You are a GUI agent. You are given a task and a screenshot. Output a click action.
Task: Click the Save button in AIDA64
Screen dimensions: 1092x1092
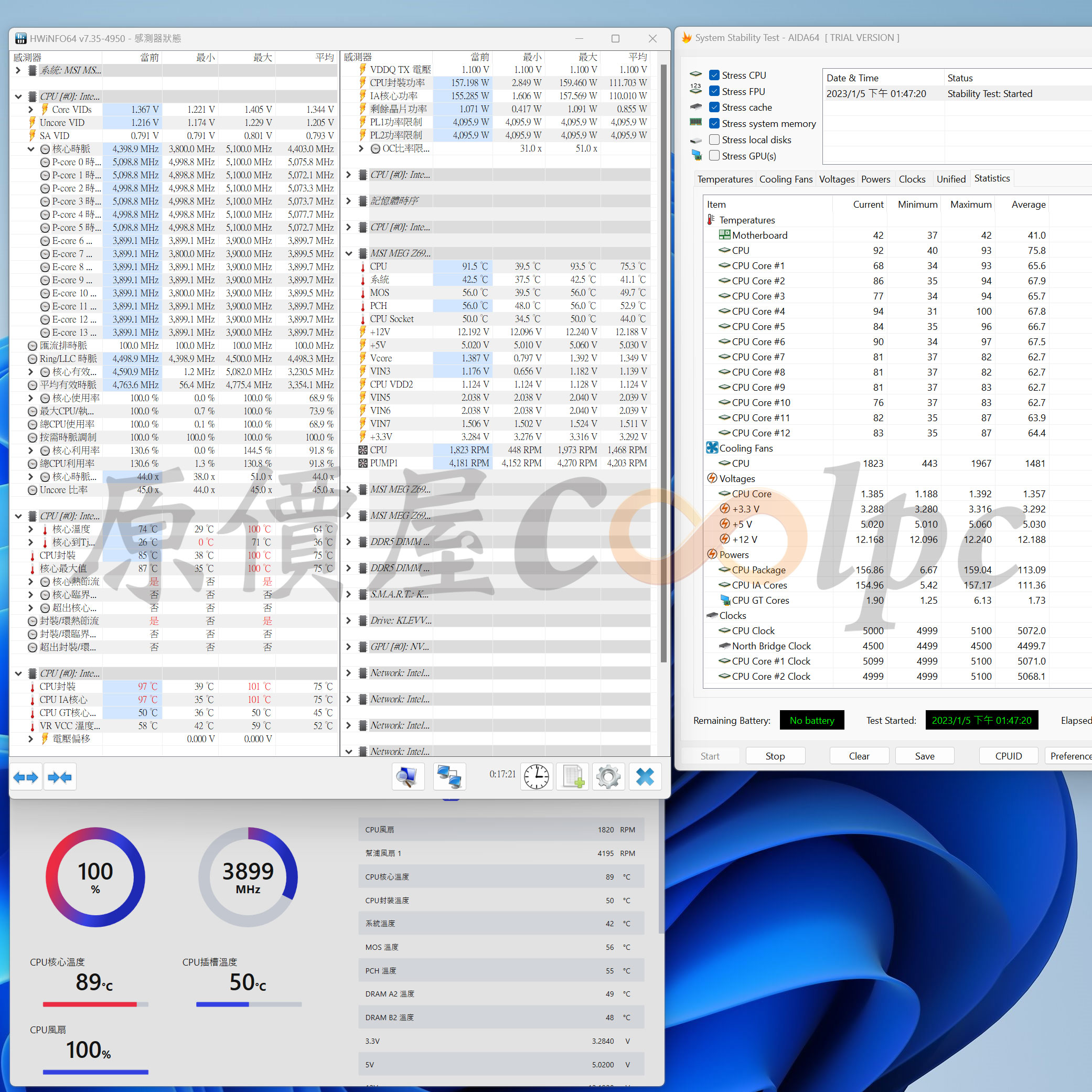[x=925, y=756]
